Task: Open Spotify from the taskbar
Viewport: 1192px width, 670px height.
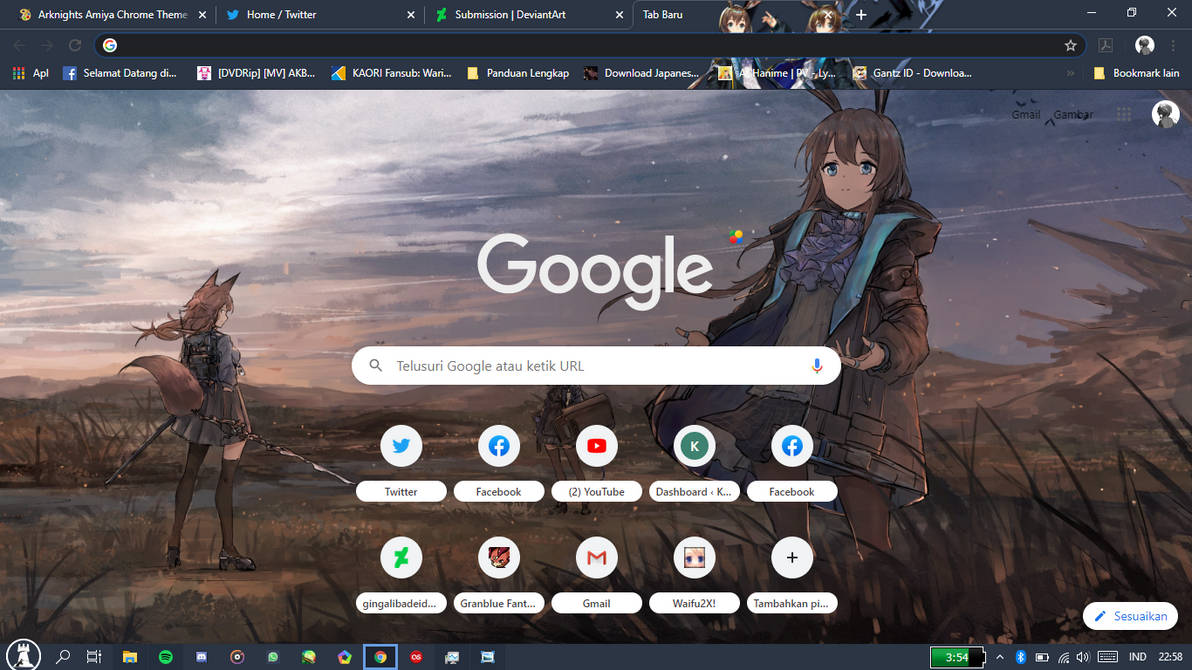Action: pyautogui.click(x=166, y=657)
